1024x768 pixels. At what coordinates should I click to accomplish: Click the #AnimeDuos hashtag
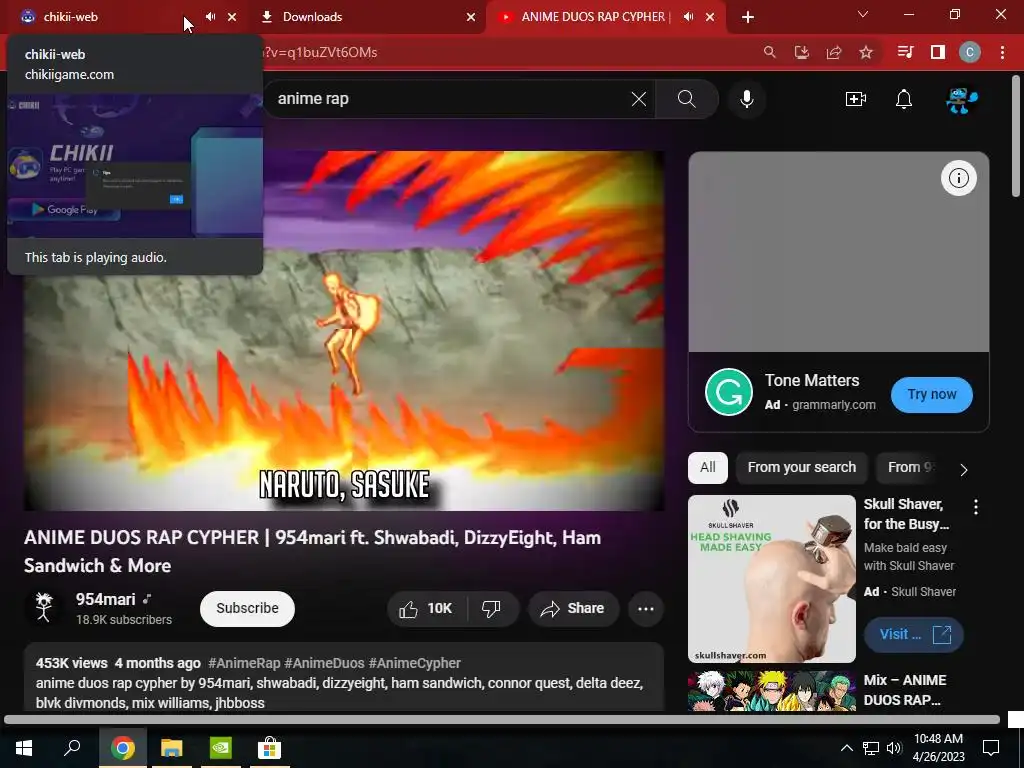point(325,663)
